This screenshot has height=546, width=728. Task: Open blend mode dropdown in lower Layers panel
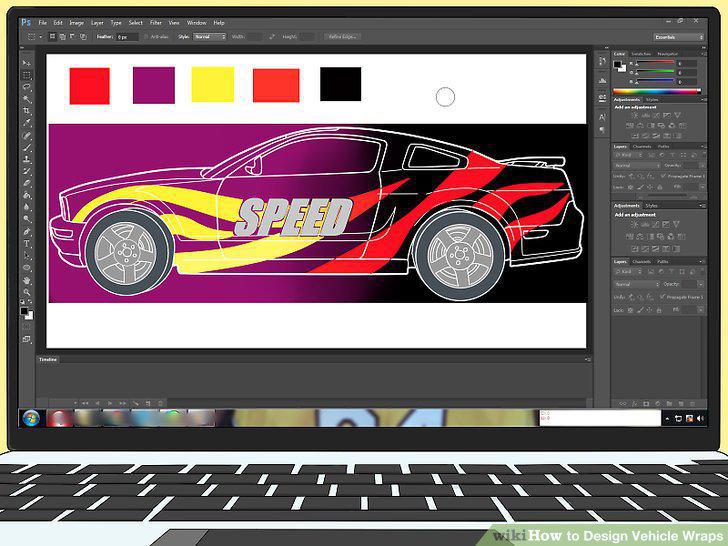tap(637, 284)
